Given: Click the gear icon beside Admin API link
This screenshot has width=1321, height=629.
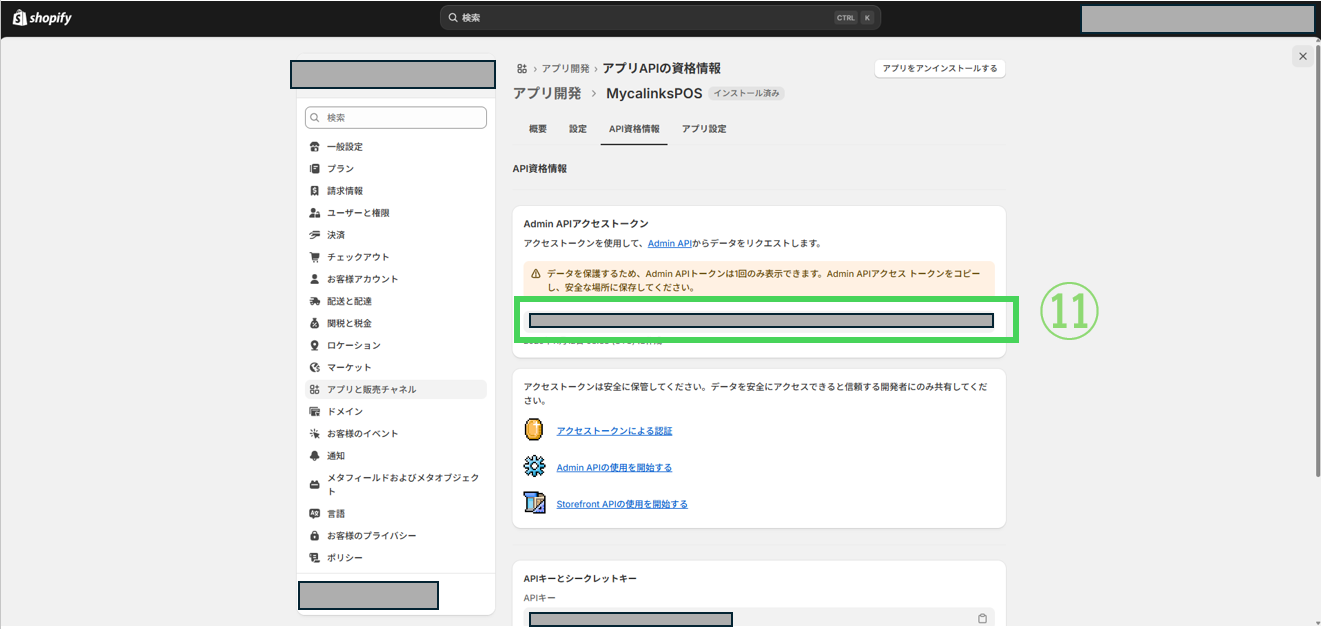Looking at the screenshot, I should (534, 467).
